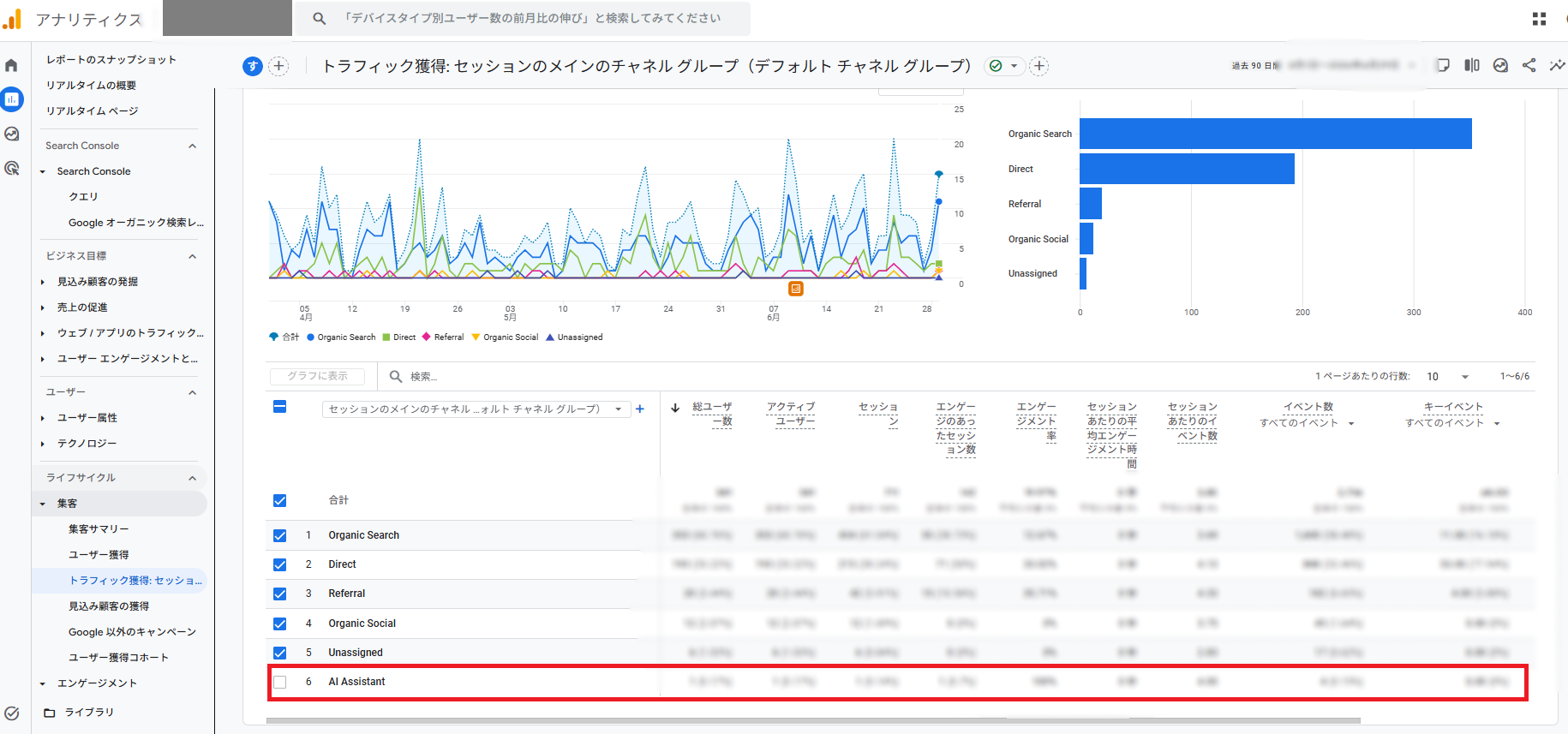
Task: Open the Advertising icon in left rail
Action: point(12,168)
